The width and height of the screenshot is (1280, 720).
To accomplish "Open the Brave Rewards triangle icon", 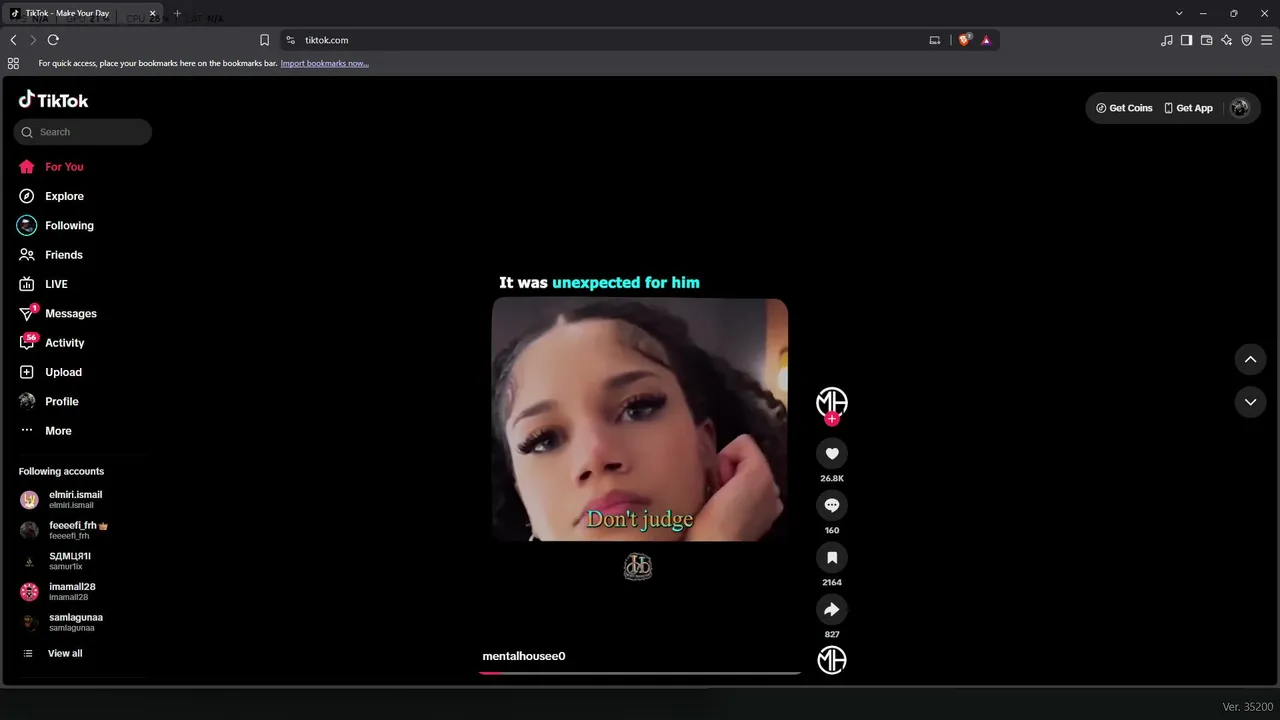I will pos(986,40).
